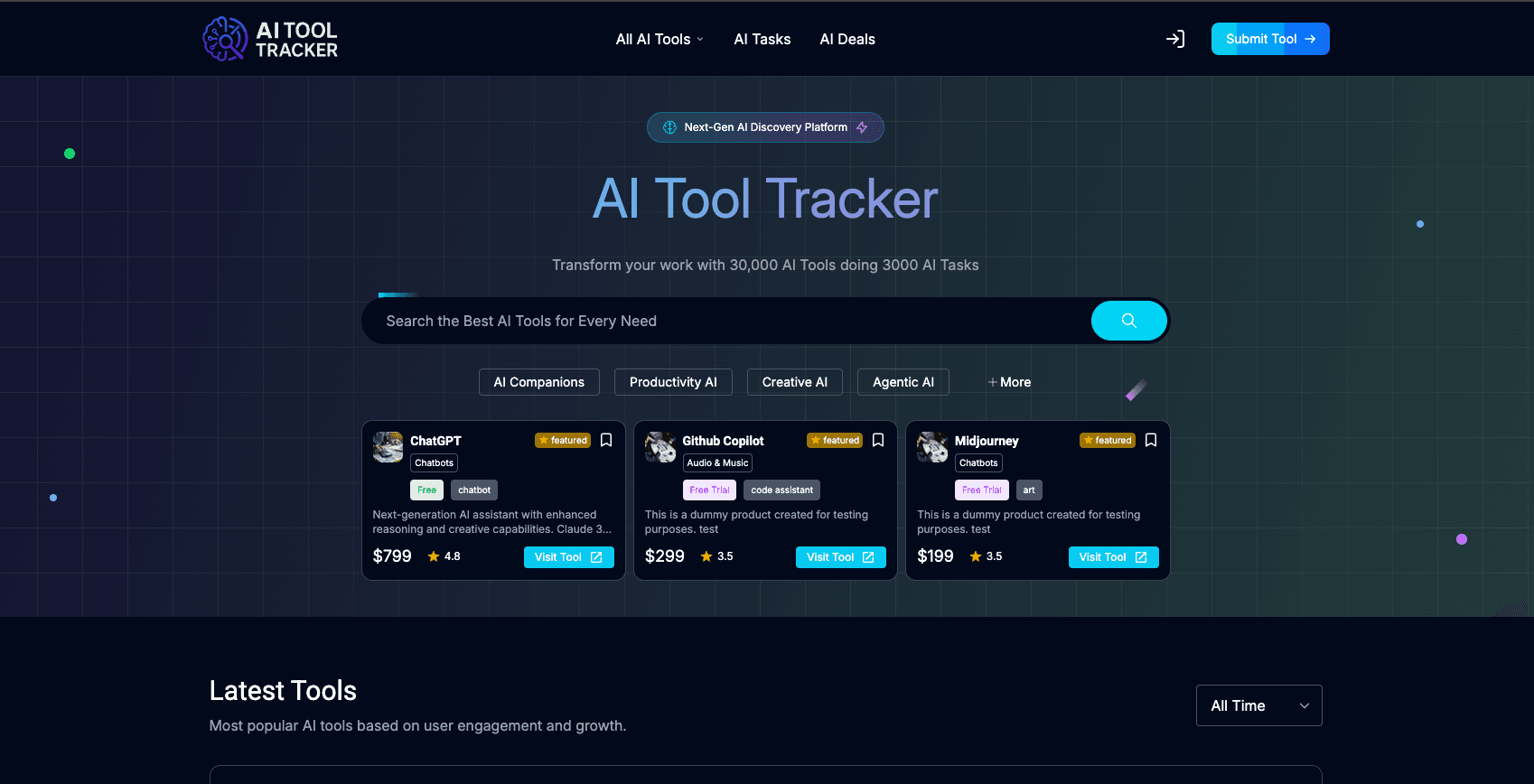Click the lightning icon in Next-Gen badge
Image resolution: width=1534 pixels, height=784 pixels.
tap(862, 127)
